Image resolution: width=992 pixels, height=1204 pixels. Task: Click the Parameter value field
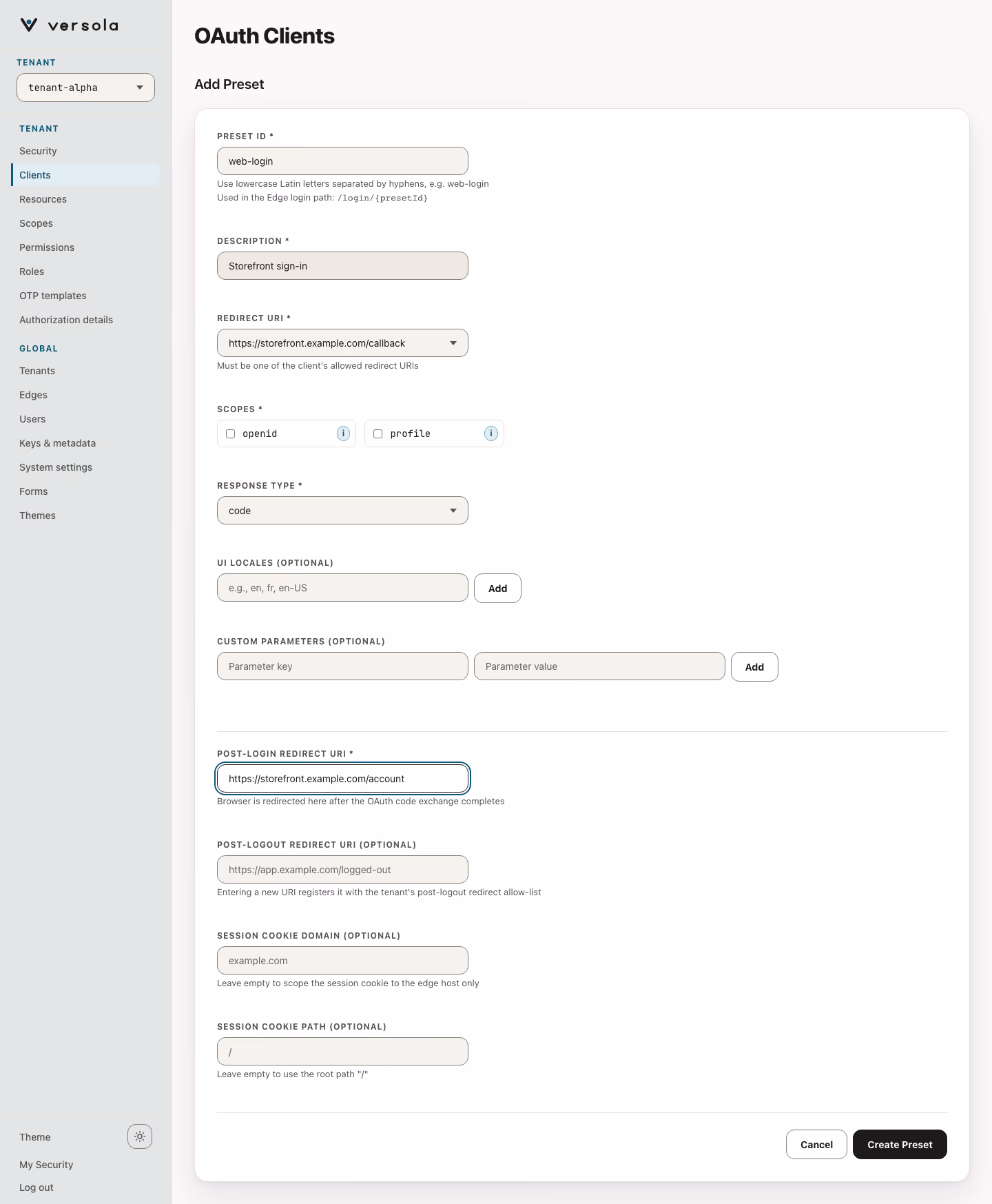tap(599, 666)
